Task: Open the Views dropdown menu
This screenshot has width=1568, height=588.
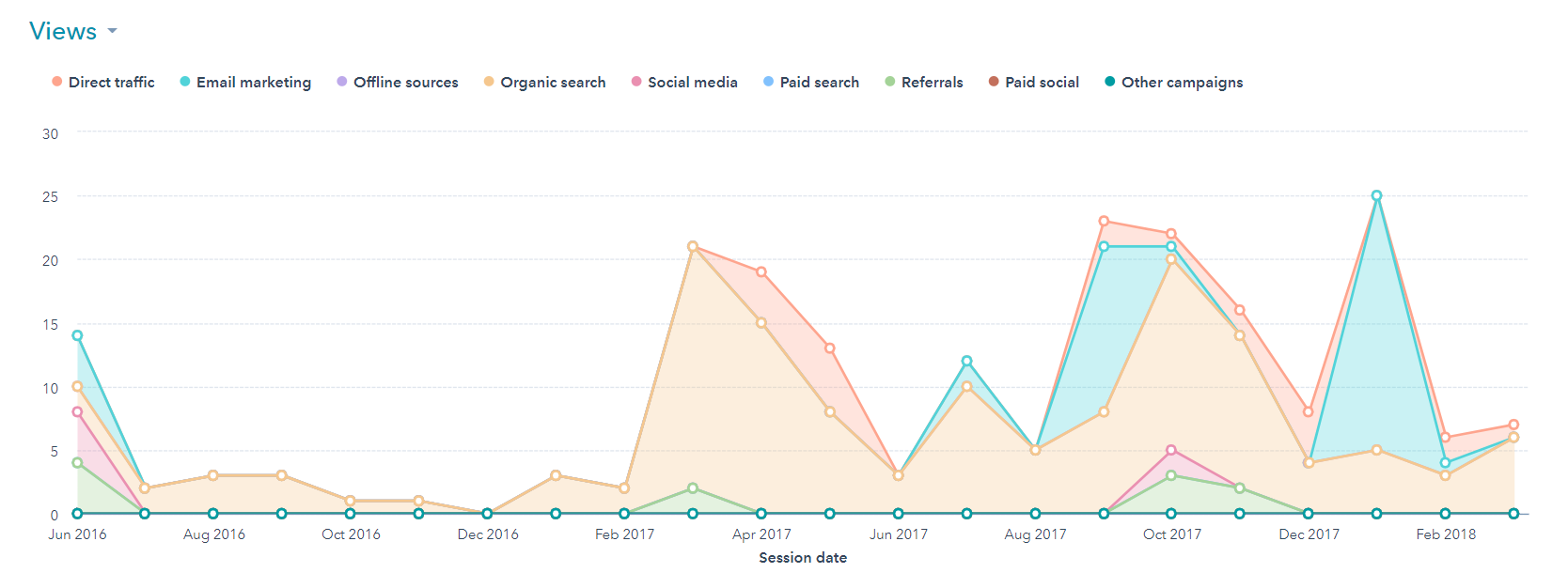Action: click(x=63, y=31)
